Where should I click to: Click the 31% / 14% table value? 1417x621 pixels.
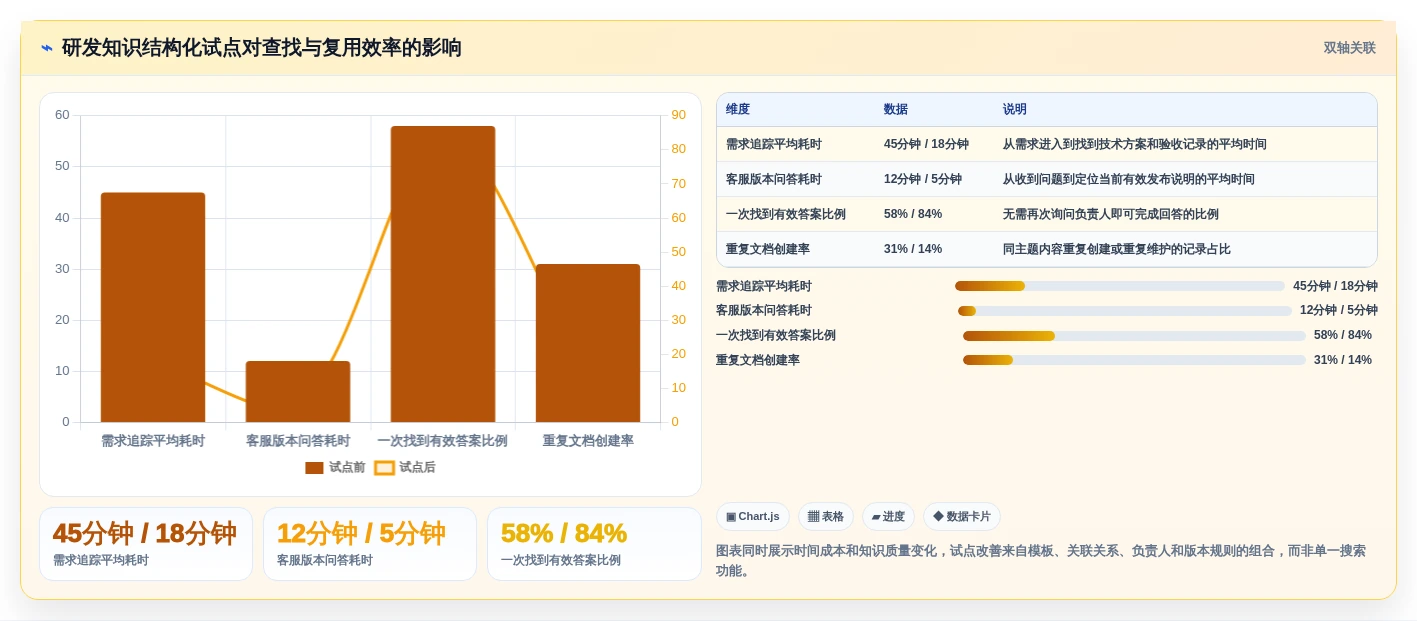coord(913,249)
